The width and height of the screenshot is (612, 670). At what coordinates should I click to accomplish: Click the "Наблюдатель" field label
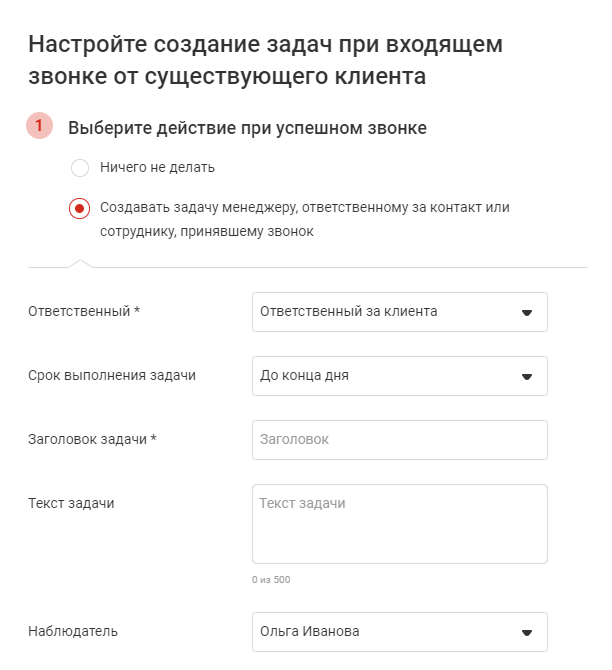(x=73, y=632)
